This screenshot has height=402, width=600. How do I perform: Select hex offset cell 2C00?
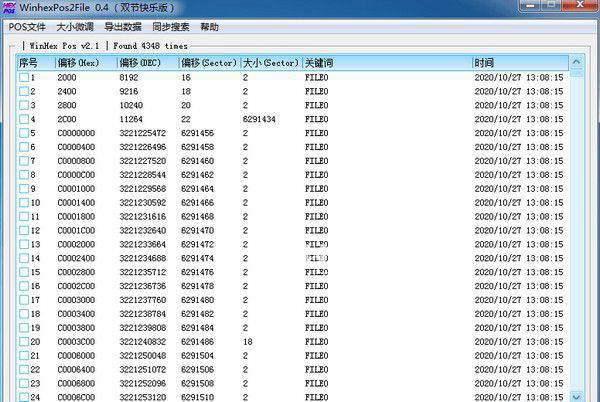pos(67,119)
